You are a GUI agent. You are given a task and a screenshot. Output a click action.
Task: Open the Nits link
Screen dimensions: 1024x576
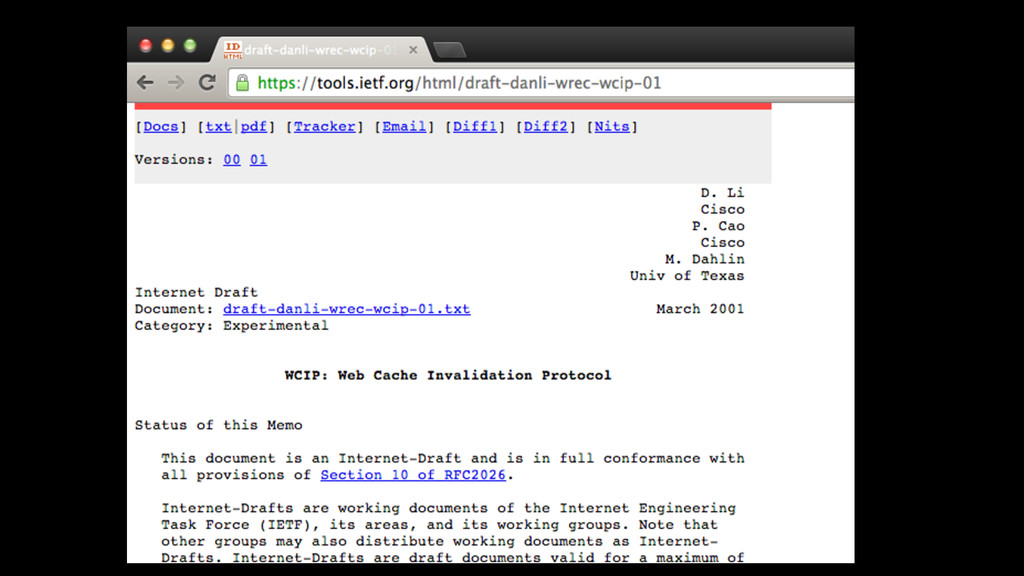[612, 127]
